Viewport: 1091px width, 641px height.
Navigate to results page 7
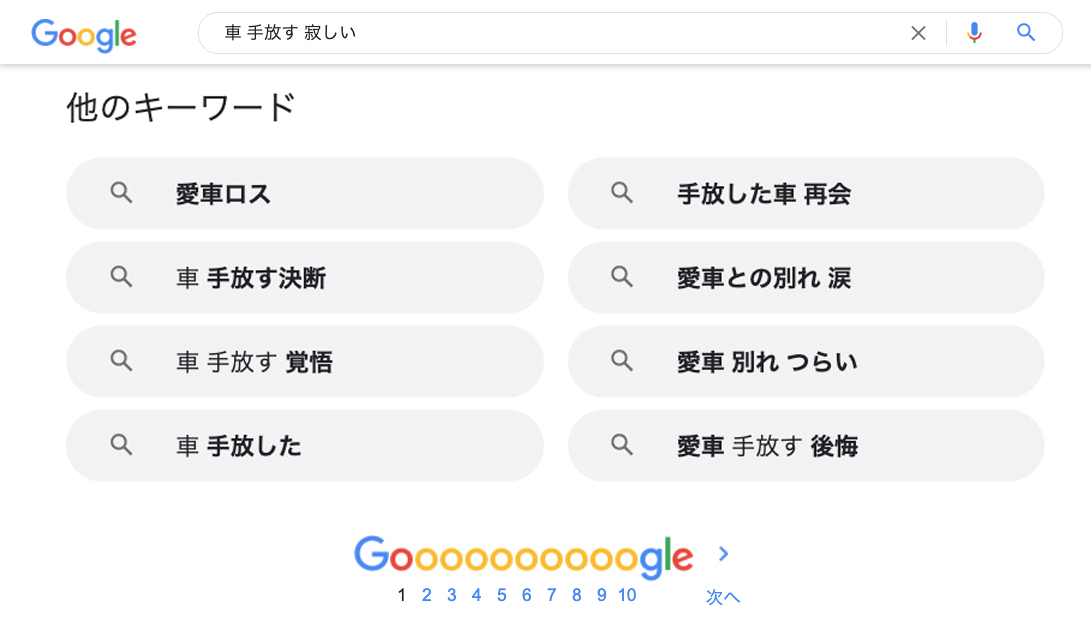[x=552, y=596]
